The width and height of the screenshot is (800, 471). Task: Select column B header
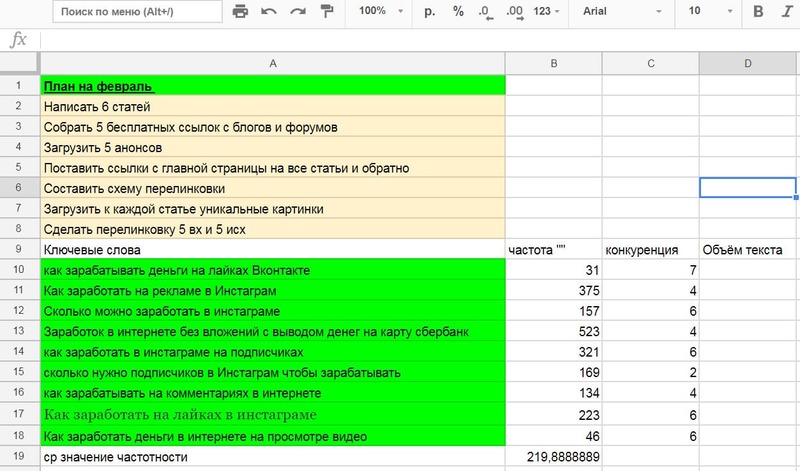click(553, 64)
